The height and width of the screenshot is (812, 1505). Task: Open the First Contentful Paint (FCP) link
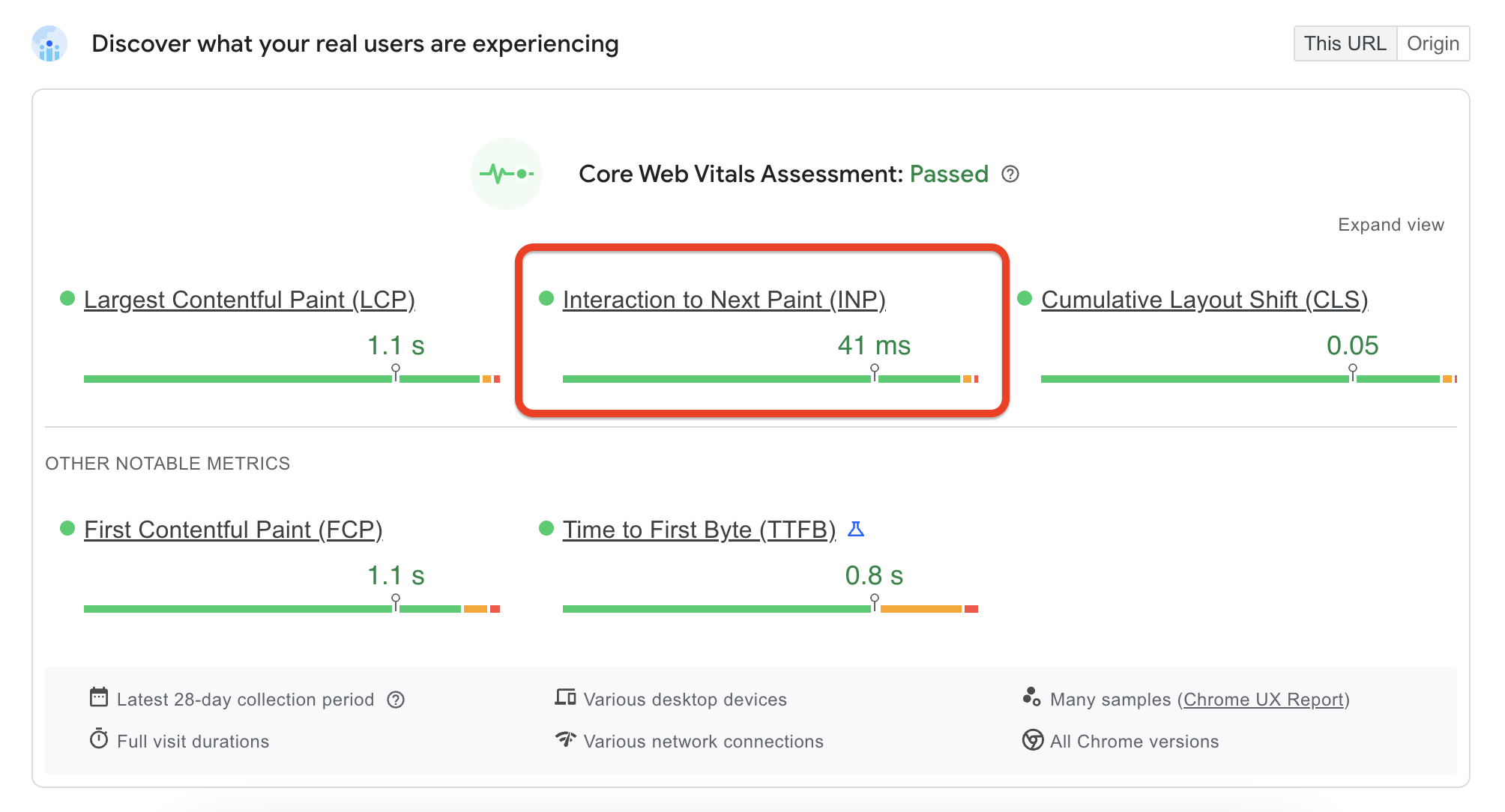coord(233,530)
